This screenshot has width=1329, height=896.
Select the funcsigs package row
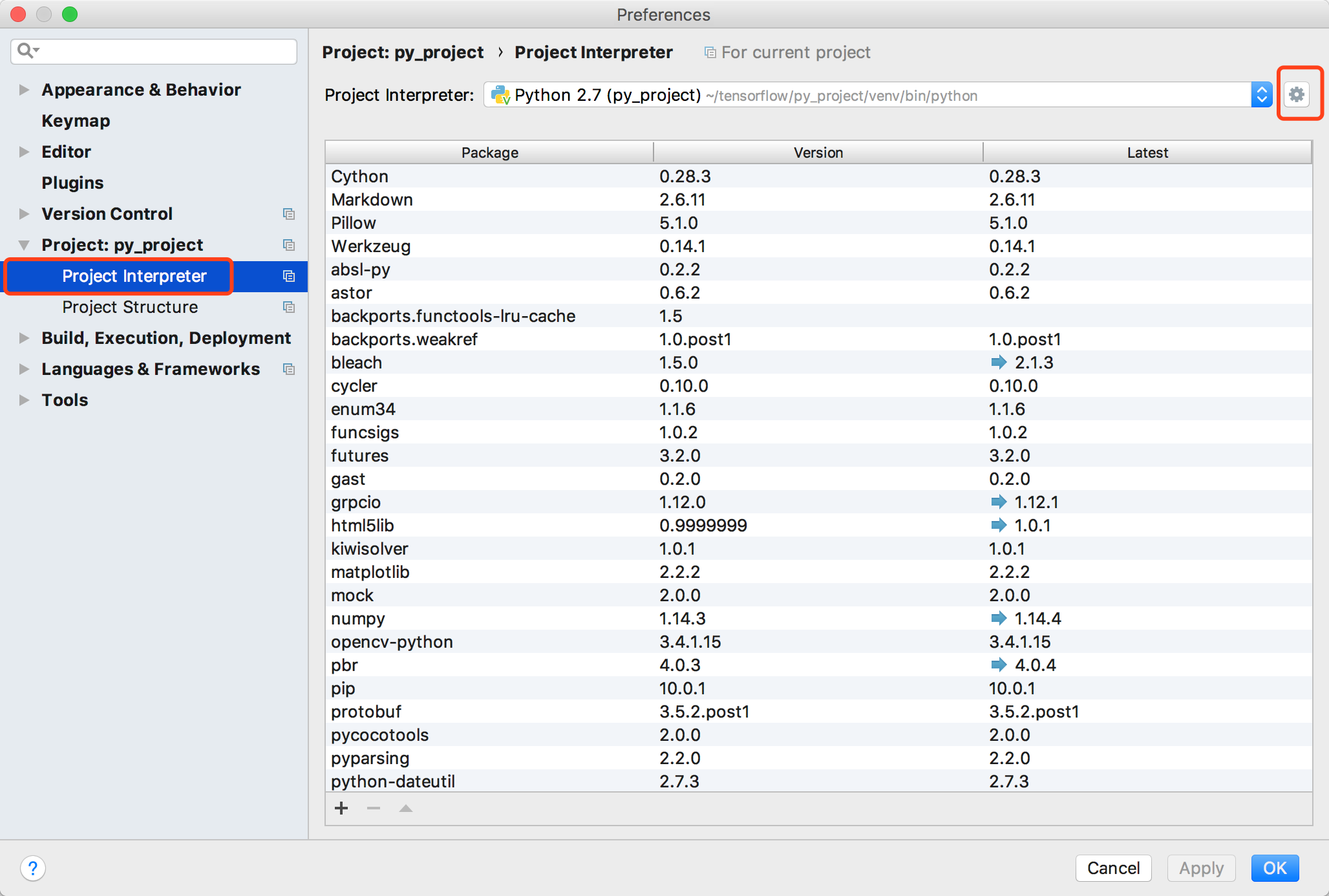point(818,432)
